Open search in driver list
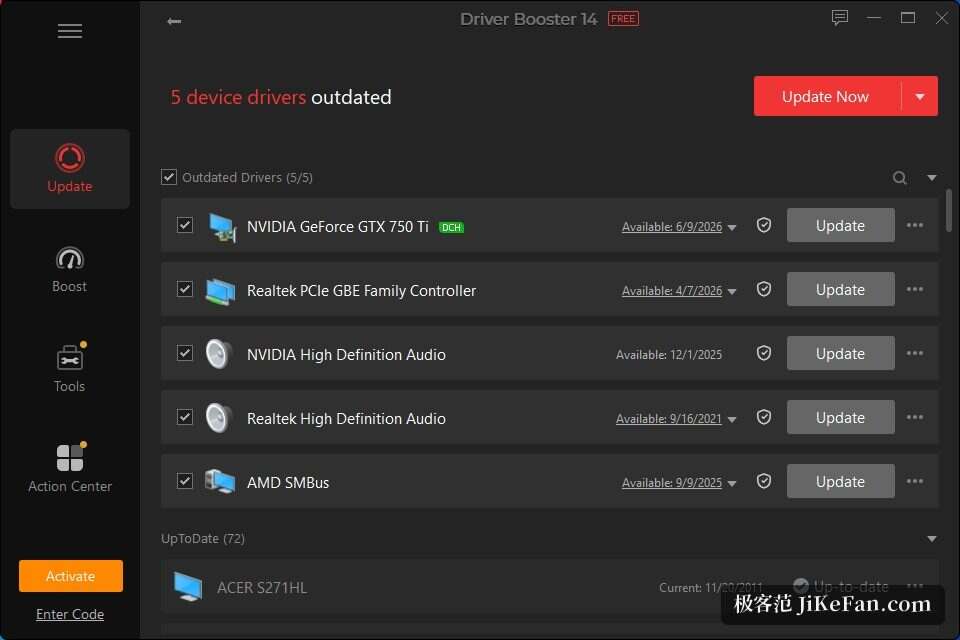Viewport: 960px width, 640px height. (899, 178)
